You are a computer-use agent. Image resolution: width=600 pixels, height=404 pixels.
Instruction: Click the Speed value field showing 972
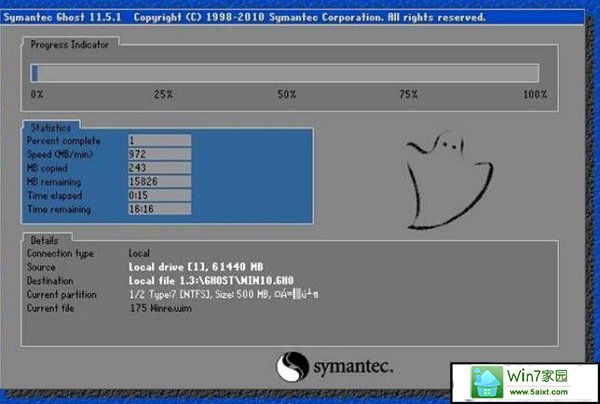point(160,154)
